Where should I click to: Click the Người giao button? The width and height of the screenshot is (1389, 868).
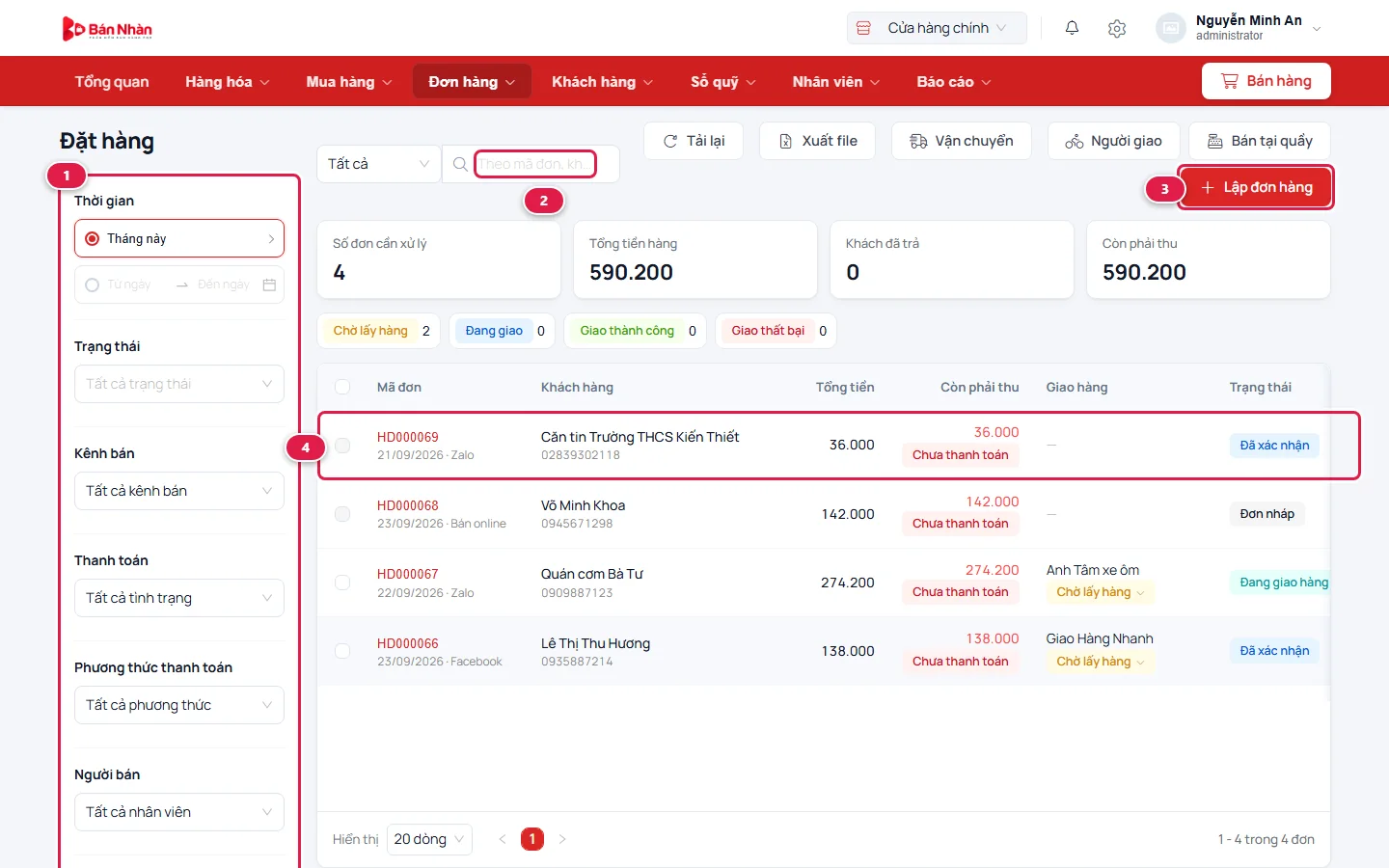tap(1113, 141)
